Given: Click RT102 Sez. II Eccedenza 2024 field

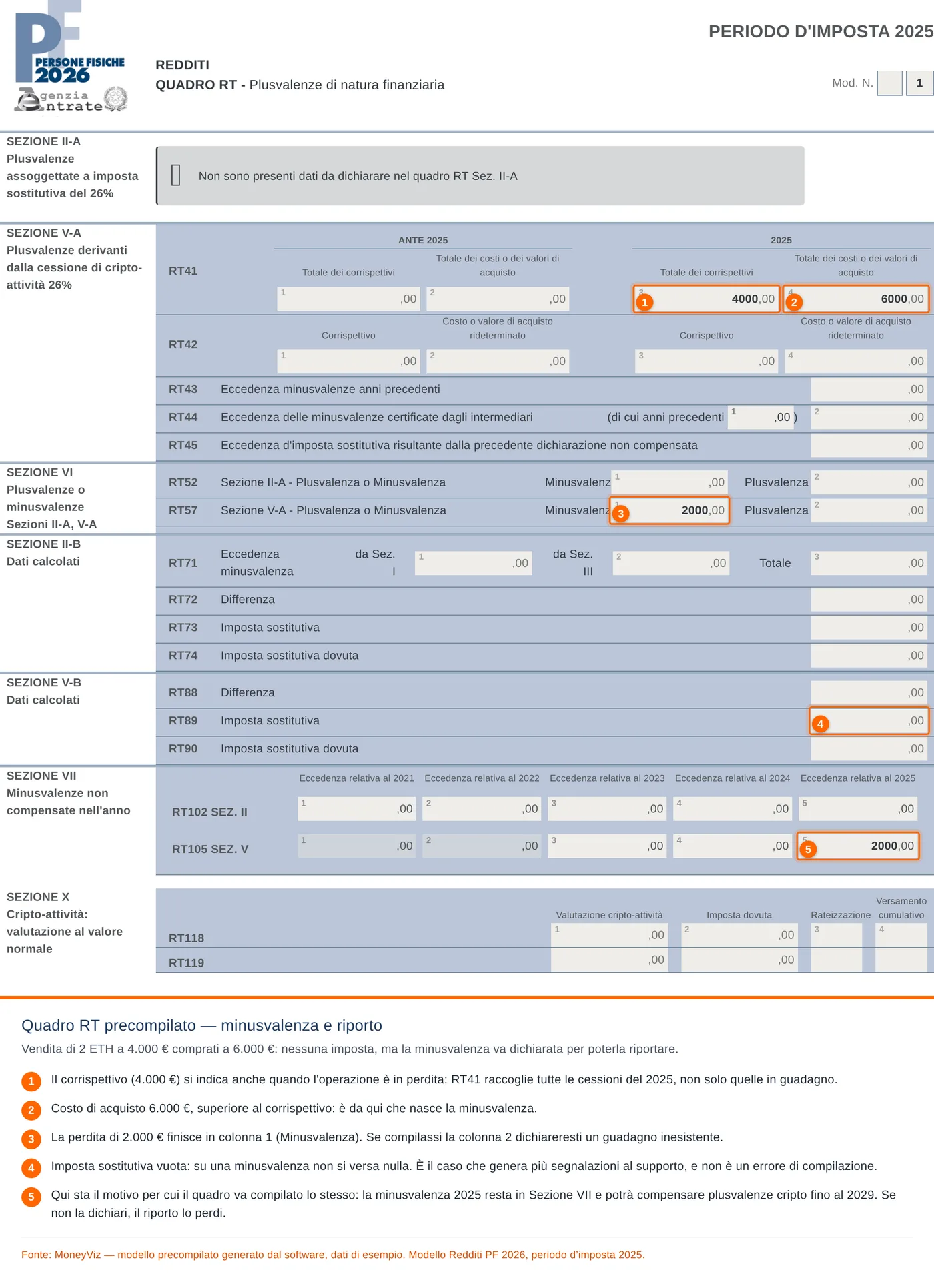Looking at the screenshot, I should pyautogui.click(x=733, y=809).
